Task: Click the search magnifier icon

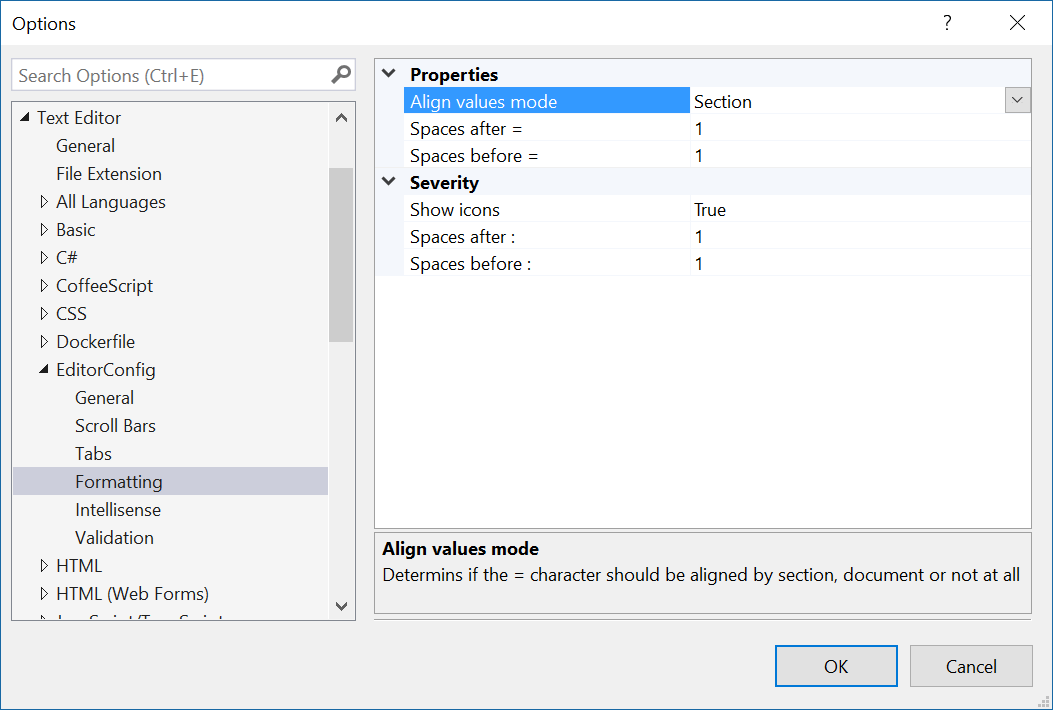Action: coord(341,75)
